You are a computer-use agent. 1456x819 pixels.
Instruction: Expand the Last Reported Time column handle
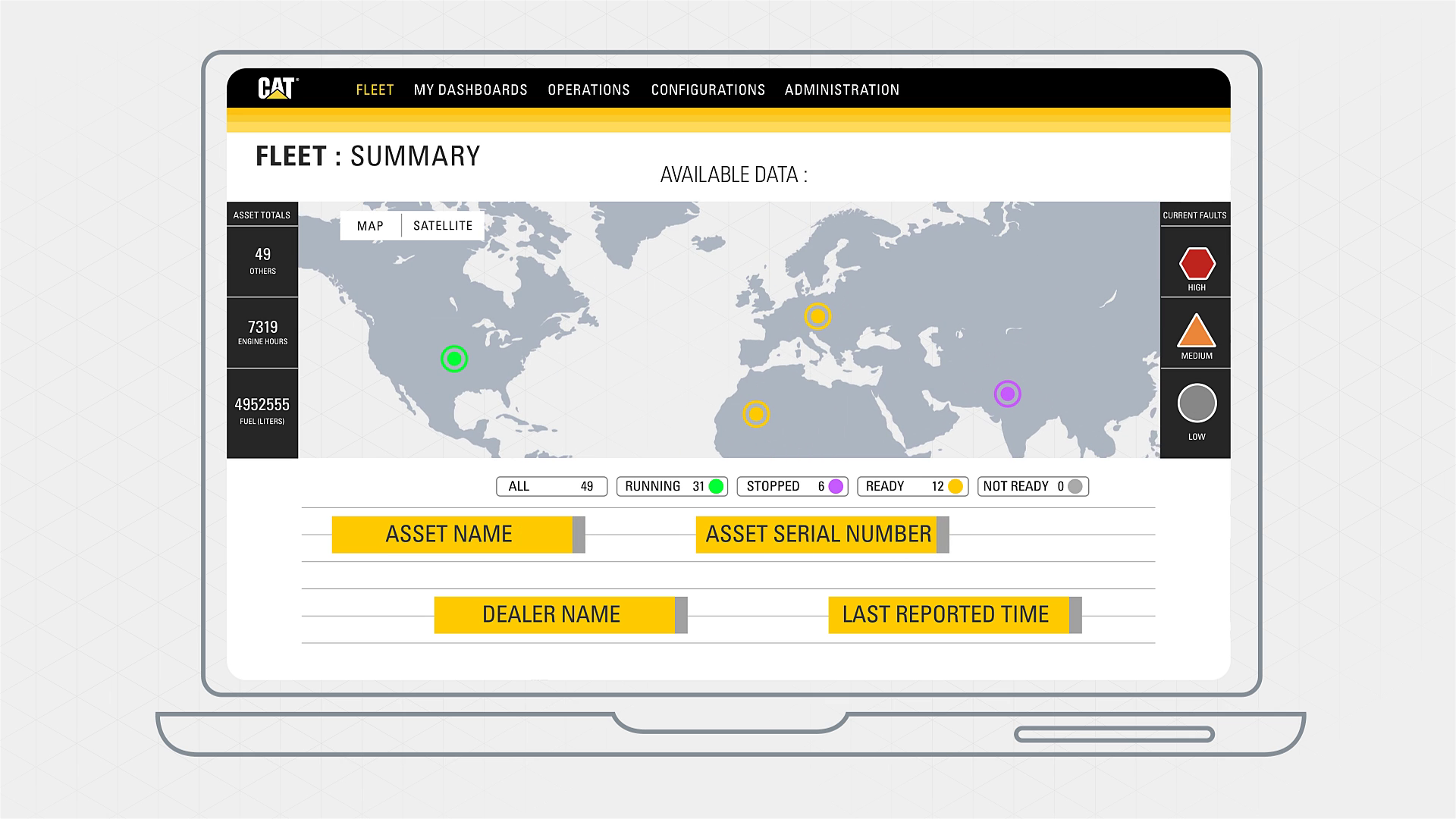pos(1075,615)
